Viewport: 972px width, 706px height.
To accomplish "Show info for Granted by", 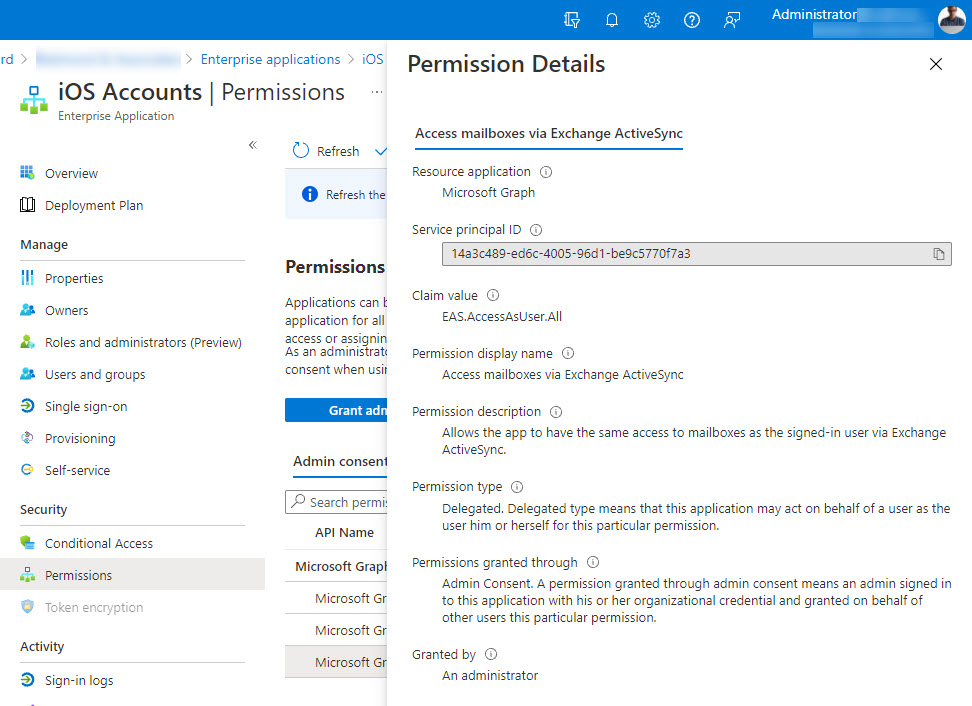I will (491, 654).
